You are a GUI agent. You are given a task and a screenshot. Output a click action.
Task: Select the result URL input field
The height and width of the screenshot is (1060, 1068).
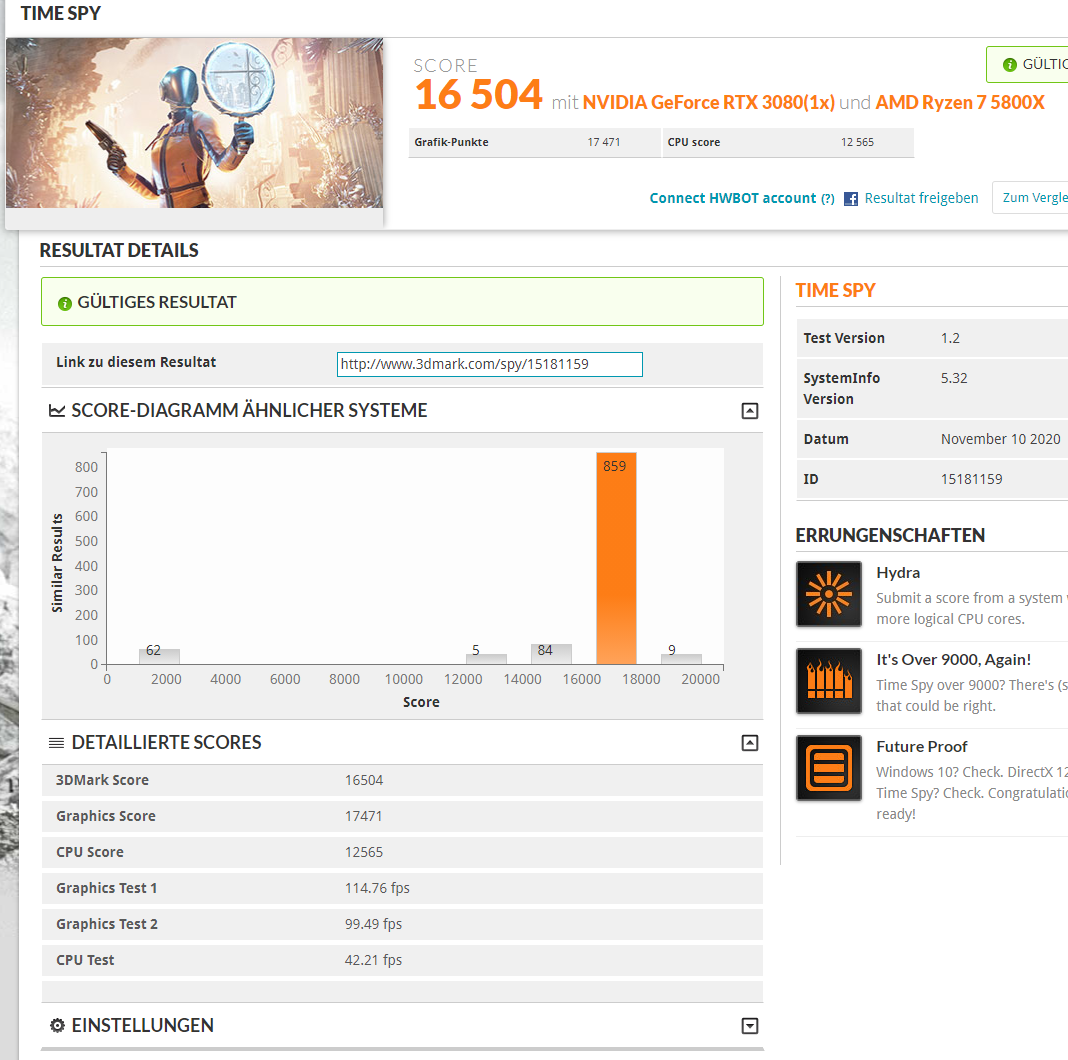click(x=489, y=364)
